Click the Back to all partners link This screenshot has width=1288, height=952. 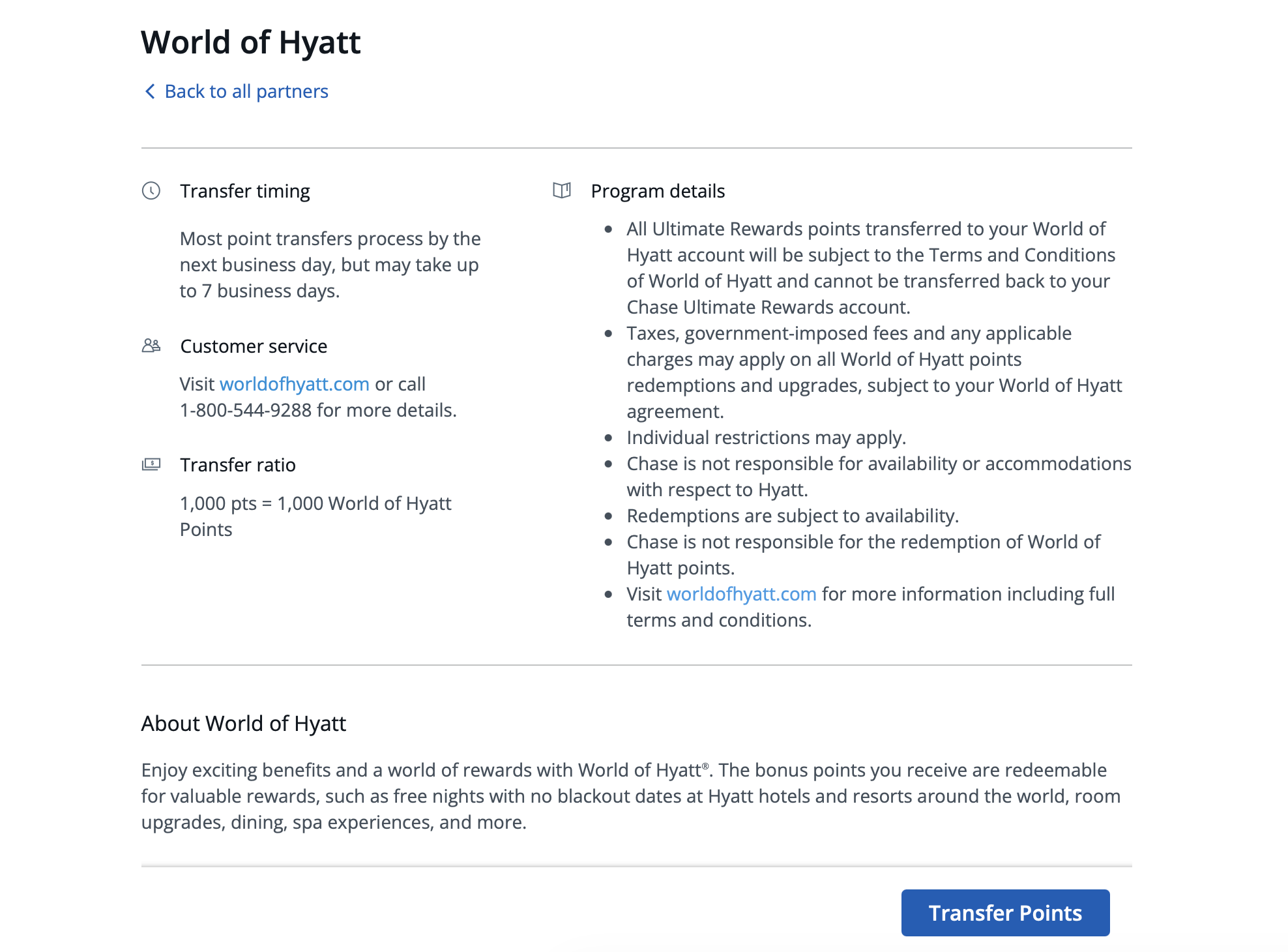pyautogui.click(x=246, y=91)
